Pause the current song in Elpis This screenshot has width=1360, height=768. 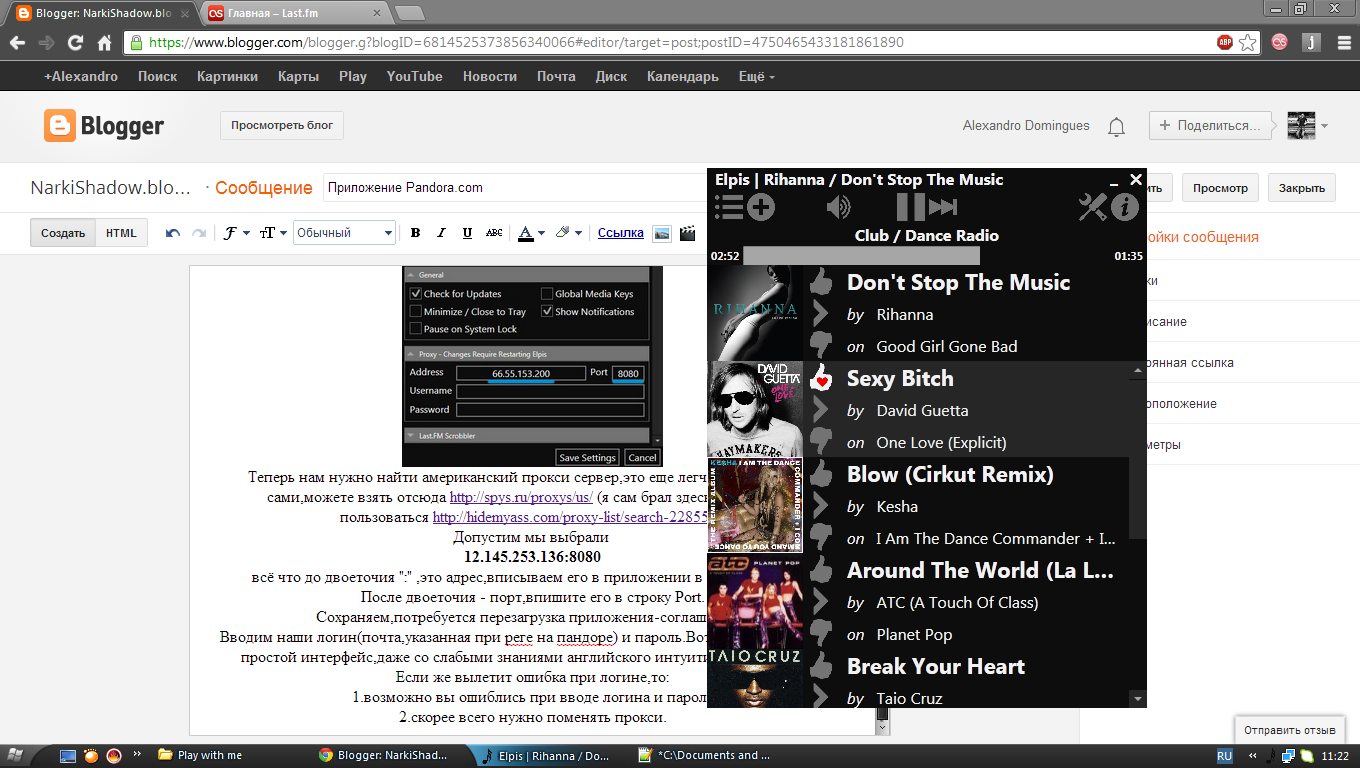[x=911, y=207]
